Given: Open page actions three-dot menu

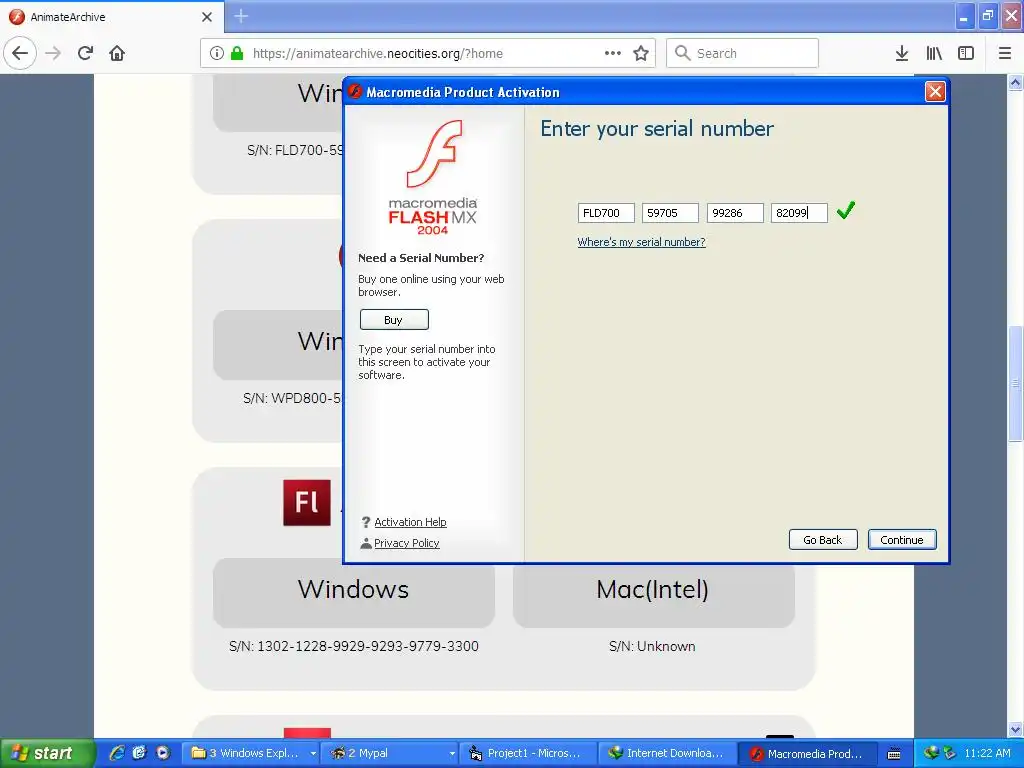Looking at the screenshot, I should 613,53.
